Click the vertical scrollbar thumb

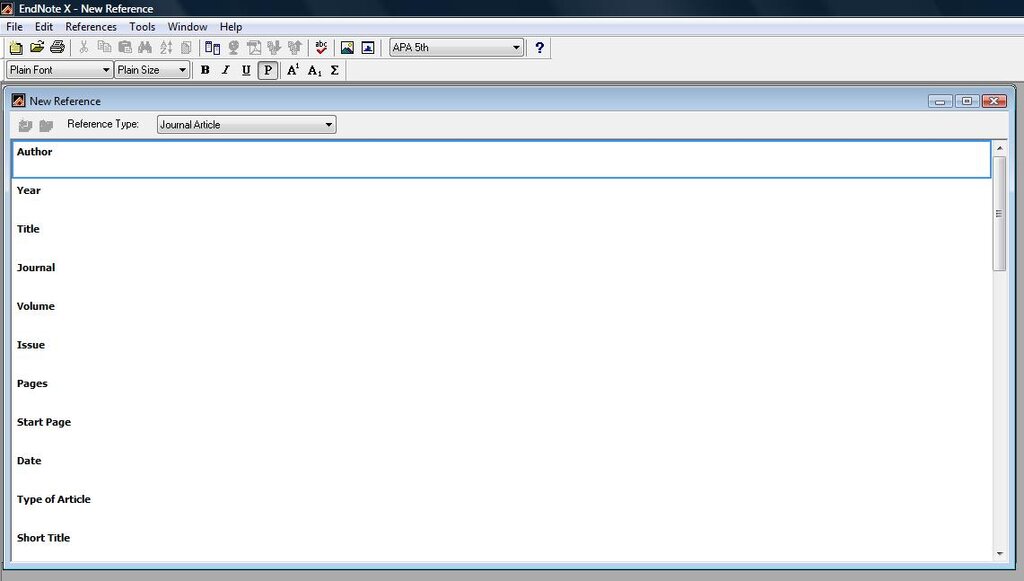999,213
